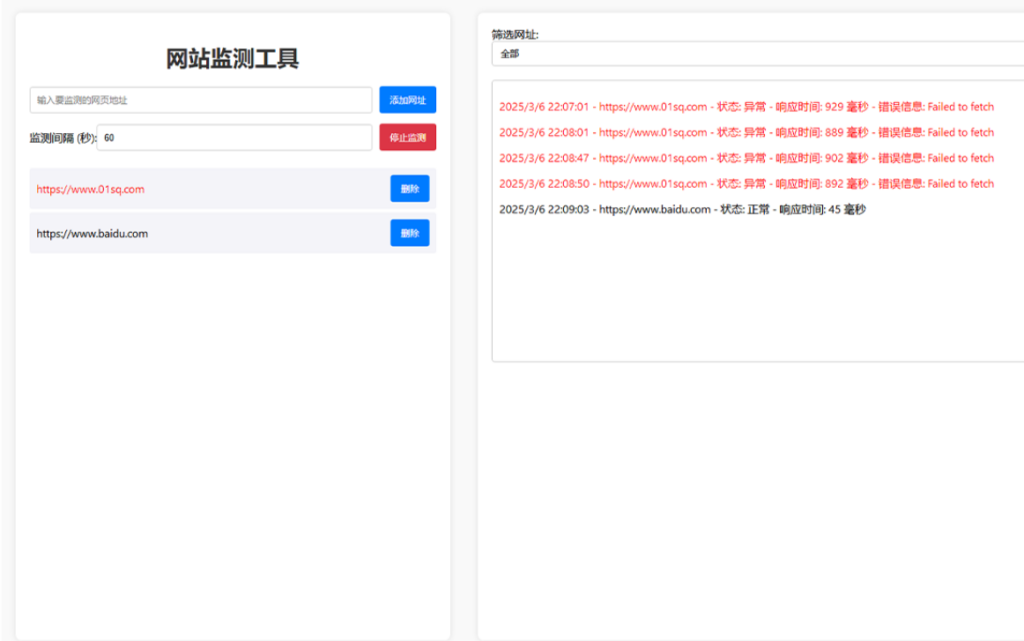Focus the 监测间隔 seconds input box
1024x641 pixels.
[x=234, y=138]
